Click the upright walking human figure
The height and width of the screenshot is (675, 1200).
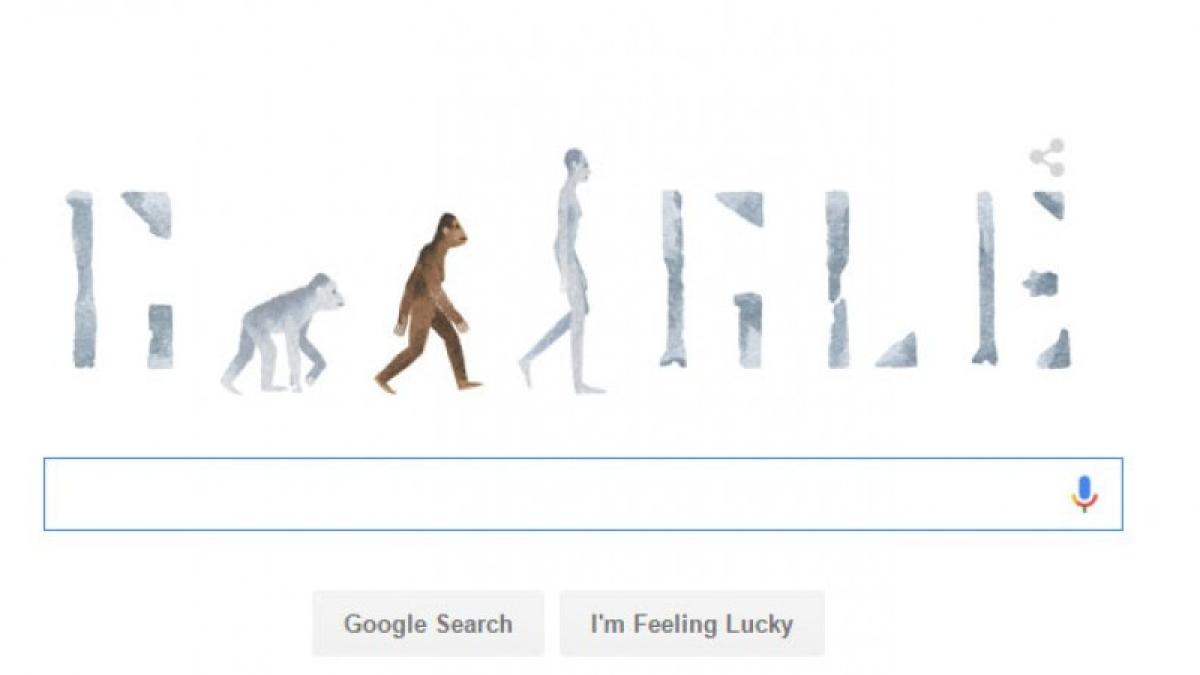(x=565, y=271)
